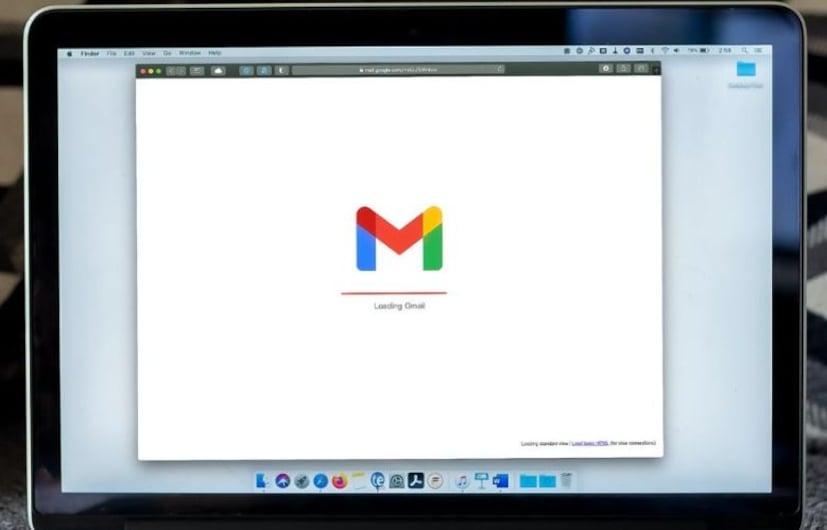Open Microsoft Word in the dock
Viewport: 827px width, 530px height.
pyautogui.click(x=500, y=481)
